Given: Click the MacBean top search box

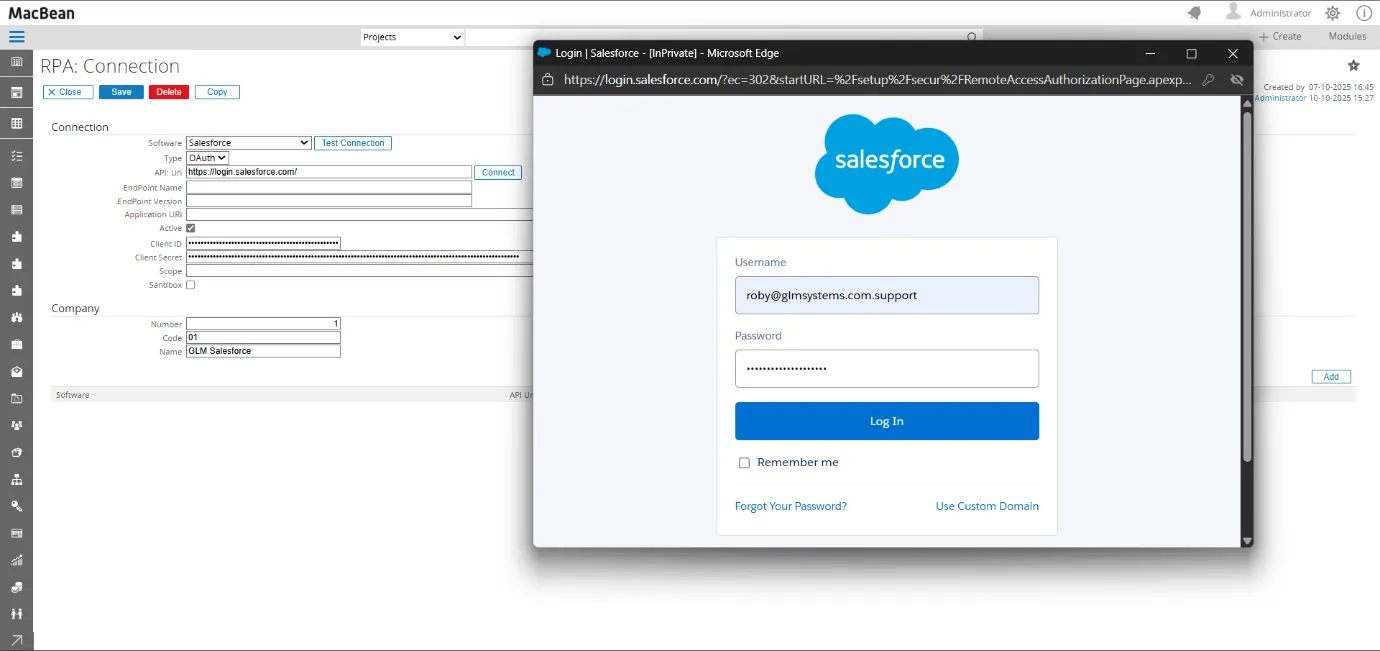Looking at the screenshot, I should tap(715, 37).
